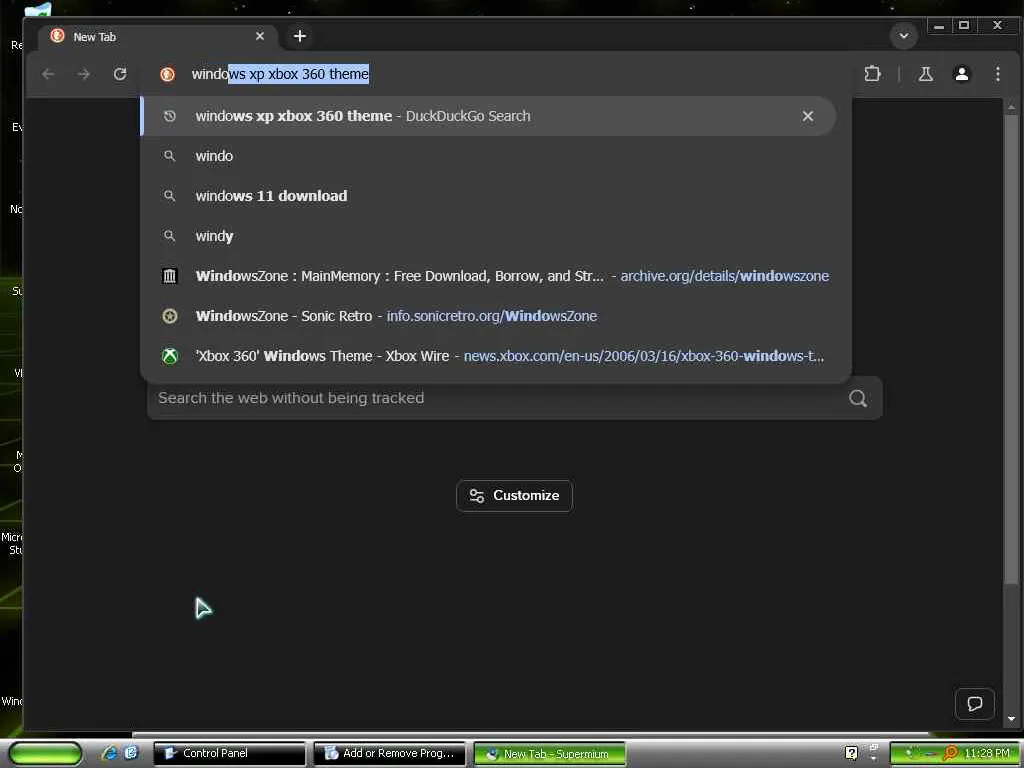Close the New Tab tab
The height and width of the screenshot is (768, 1024).
(x=260, y=36)
